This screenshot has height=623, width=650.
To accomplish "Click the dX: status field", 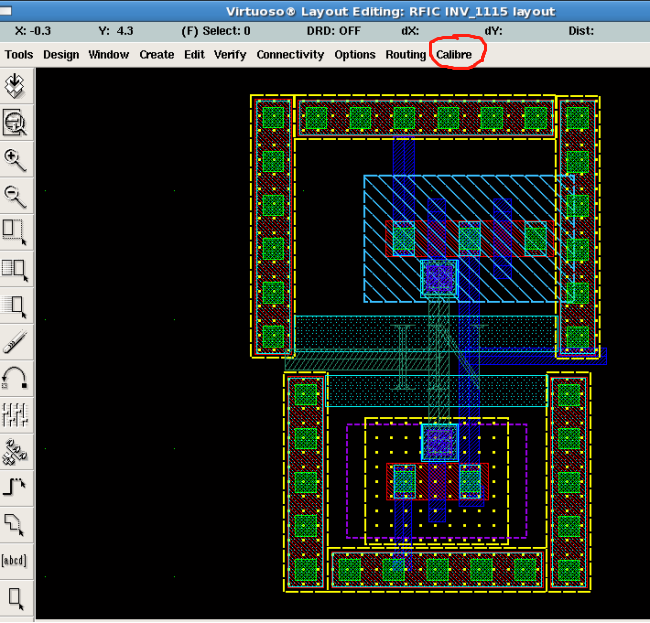I will 410,31.
